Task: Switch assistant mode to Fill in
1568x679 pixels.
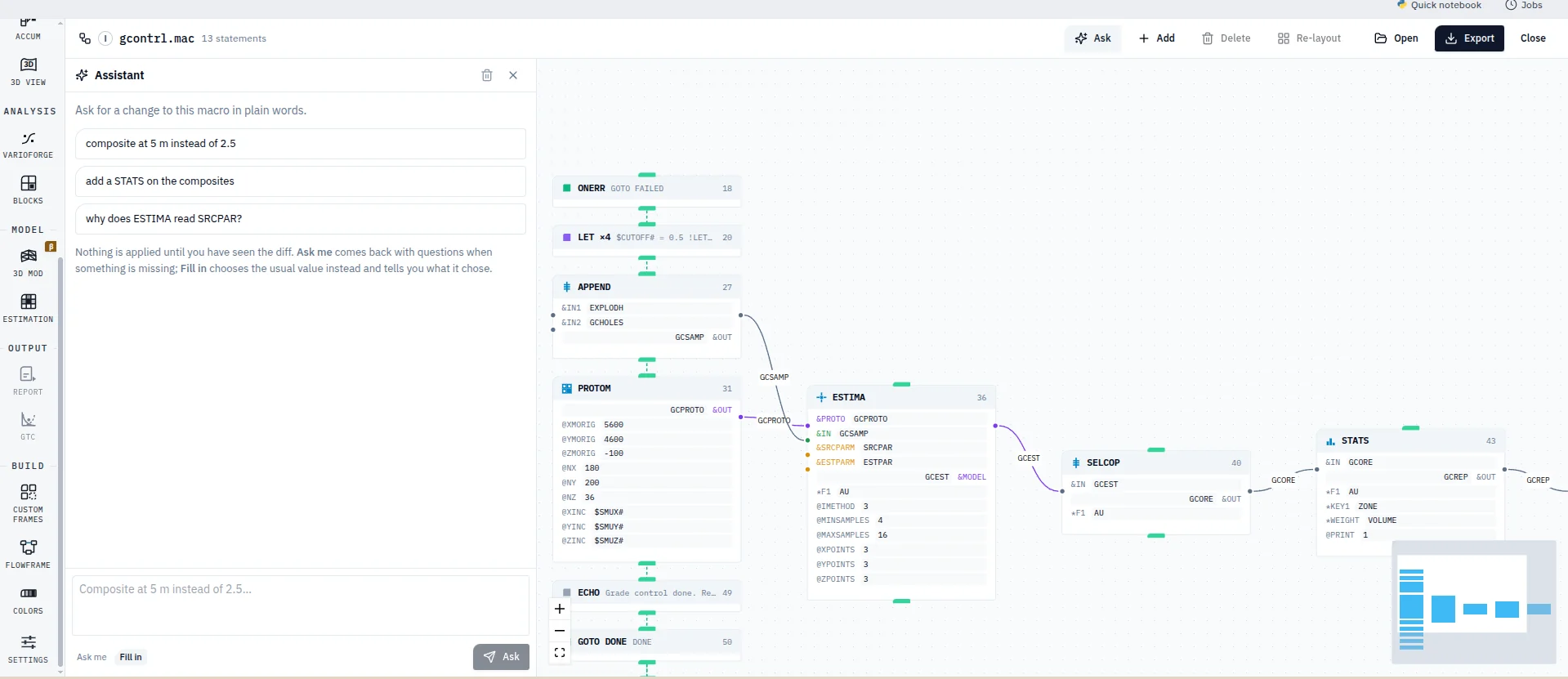Action: 131,657
